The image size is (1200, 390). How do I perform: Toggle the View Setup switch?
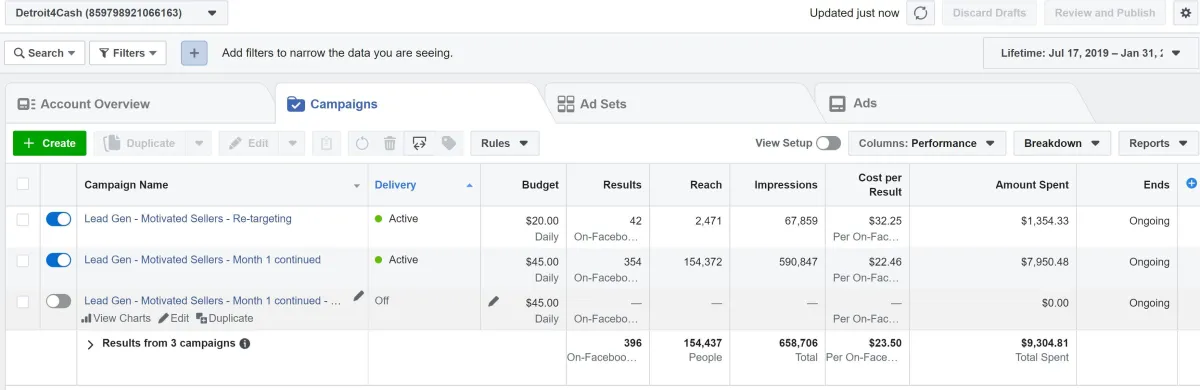pos(828,143)
